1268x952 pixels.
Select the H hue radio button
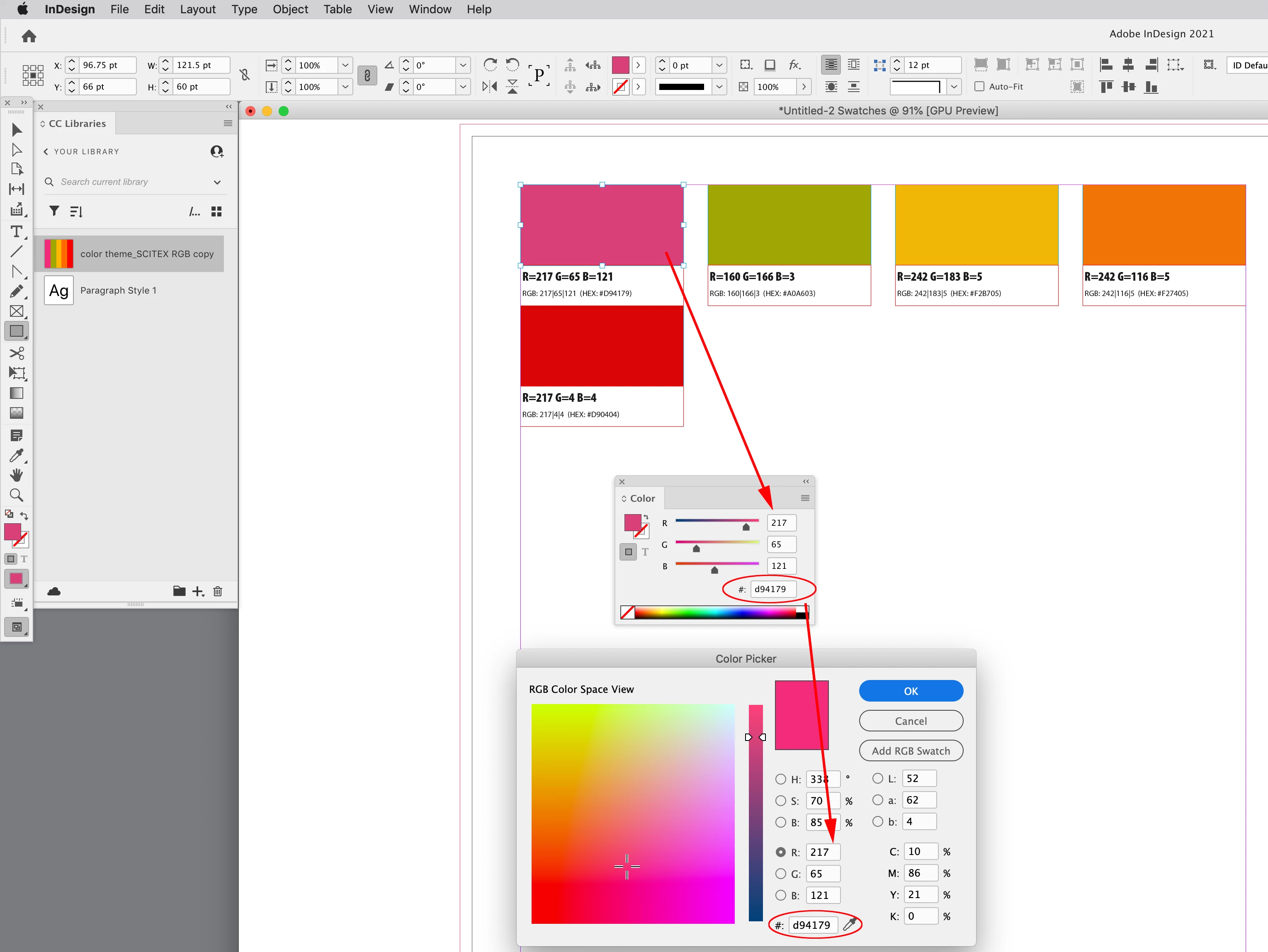[780, 779]
